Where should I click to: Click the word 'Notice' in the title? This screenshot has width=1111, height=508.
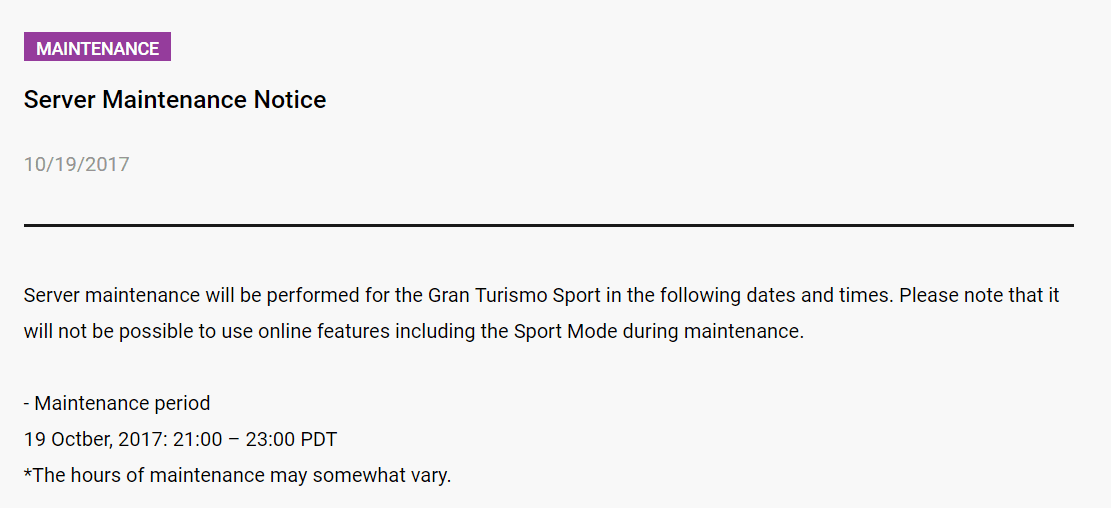click(290, 100)
